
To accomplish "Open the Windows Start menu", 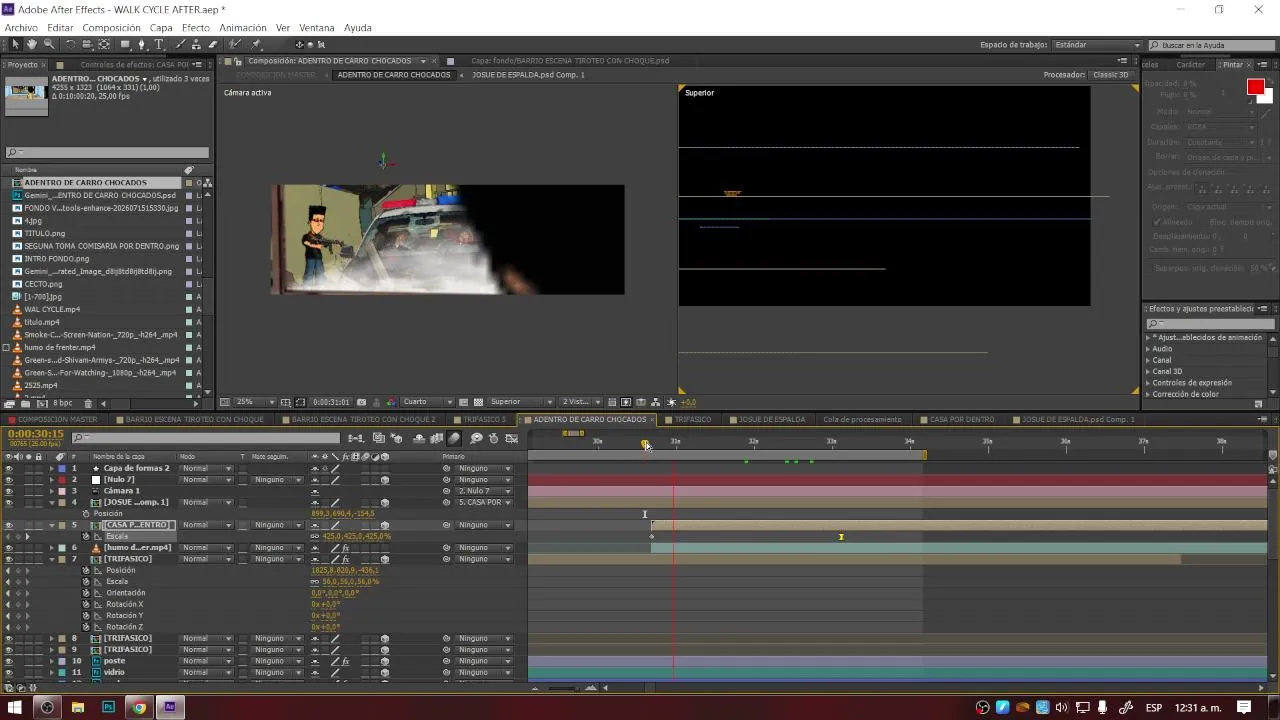I will pyautogui.click(x=15, y=707).
